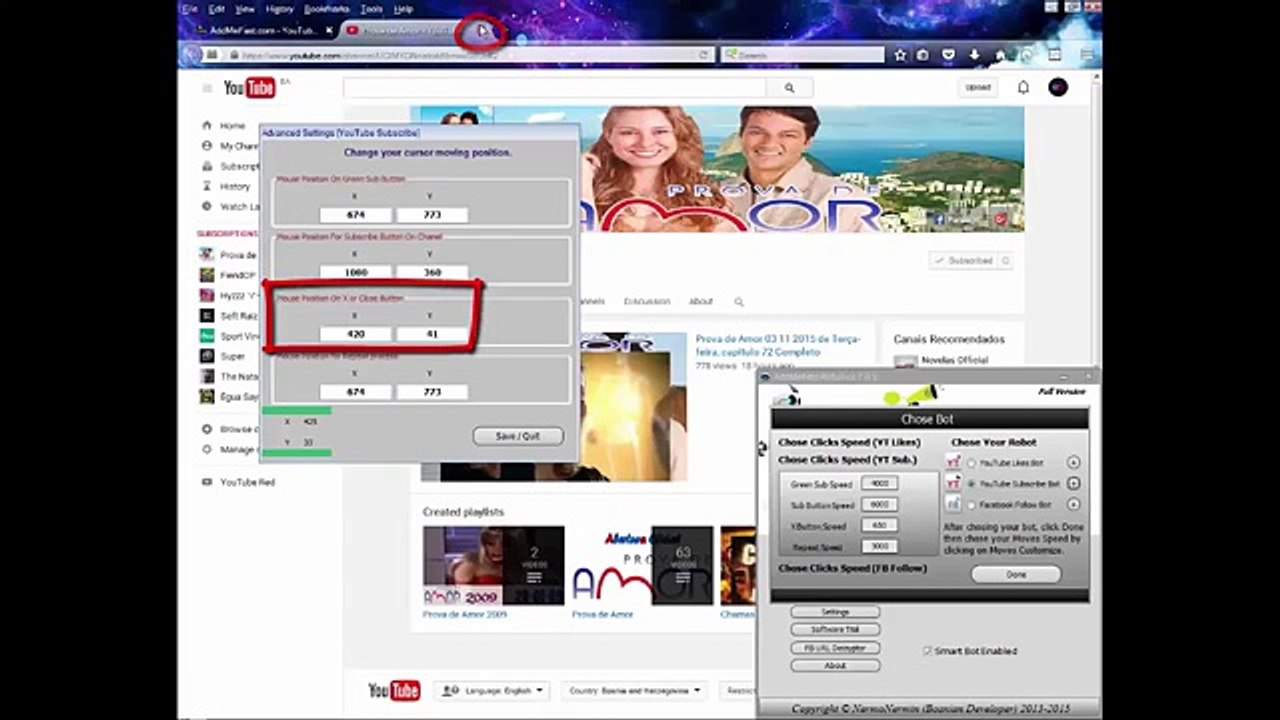Viewport: 1280px width, 720px height.
Task: Click the YouTube logo in the header
Action: pyautogui.click(x=250, y=88)
